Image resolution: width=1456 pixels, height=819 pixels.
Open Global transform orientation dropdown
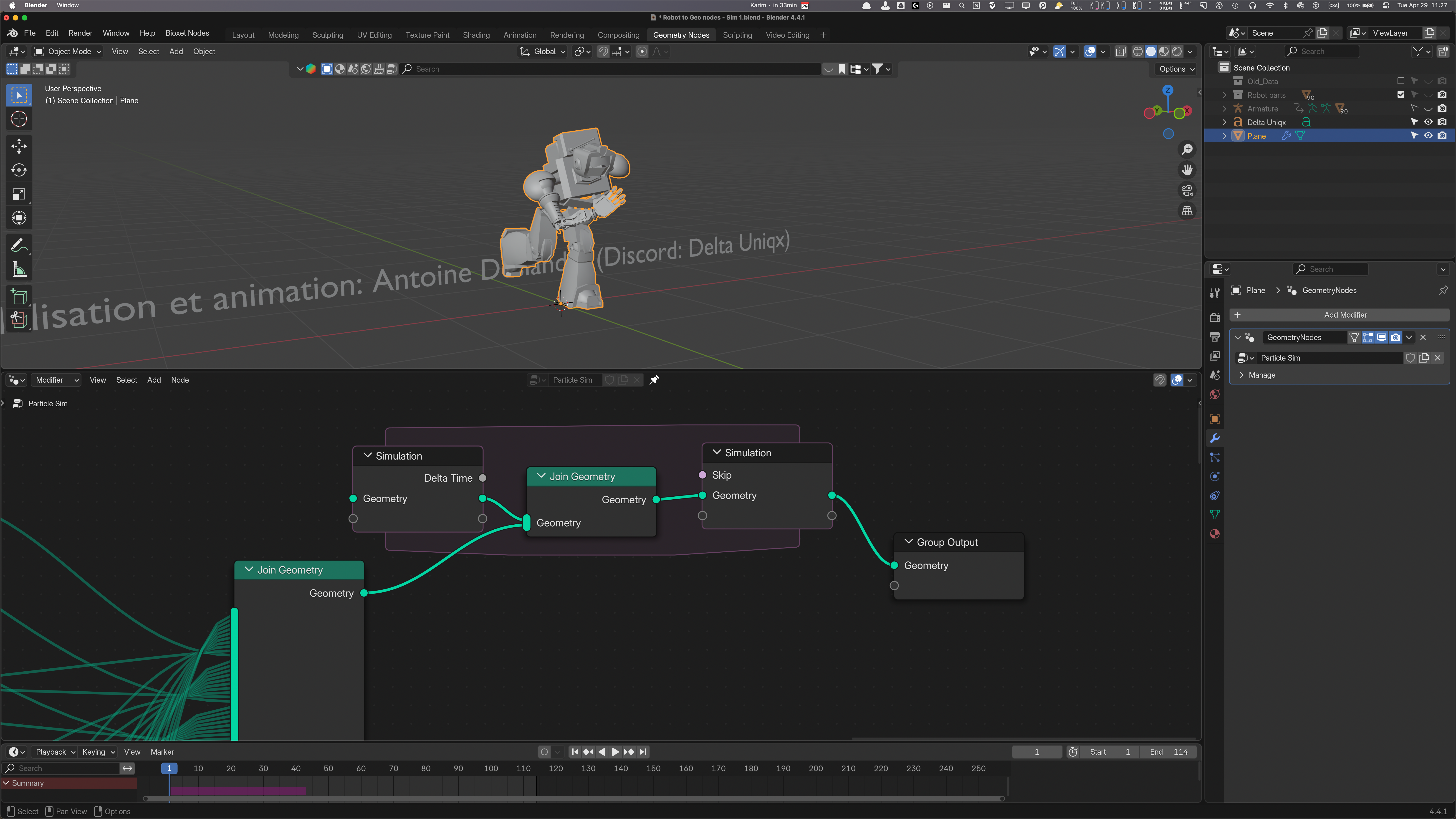coord(542,51)
